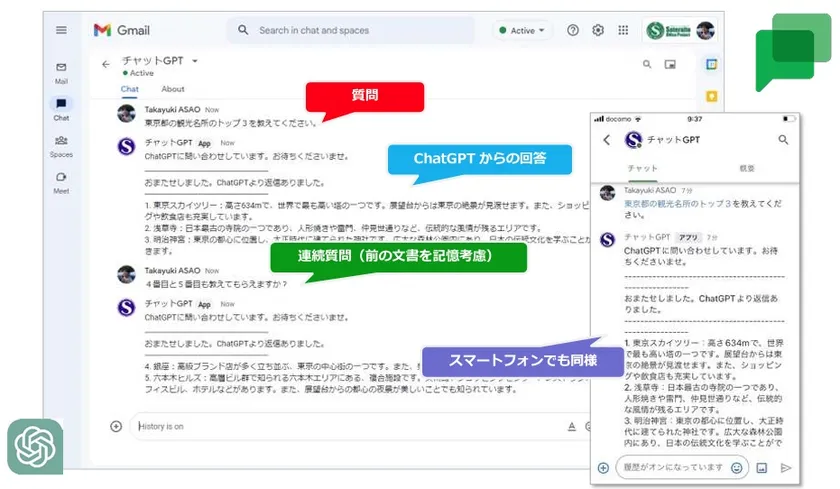
Task: Open the Keep side panel icon
Action: click(x=711, y=96)
